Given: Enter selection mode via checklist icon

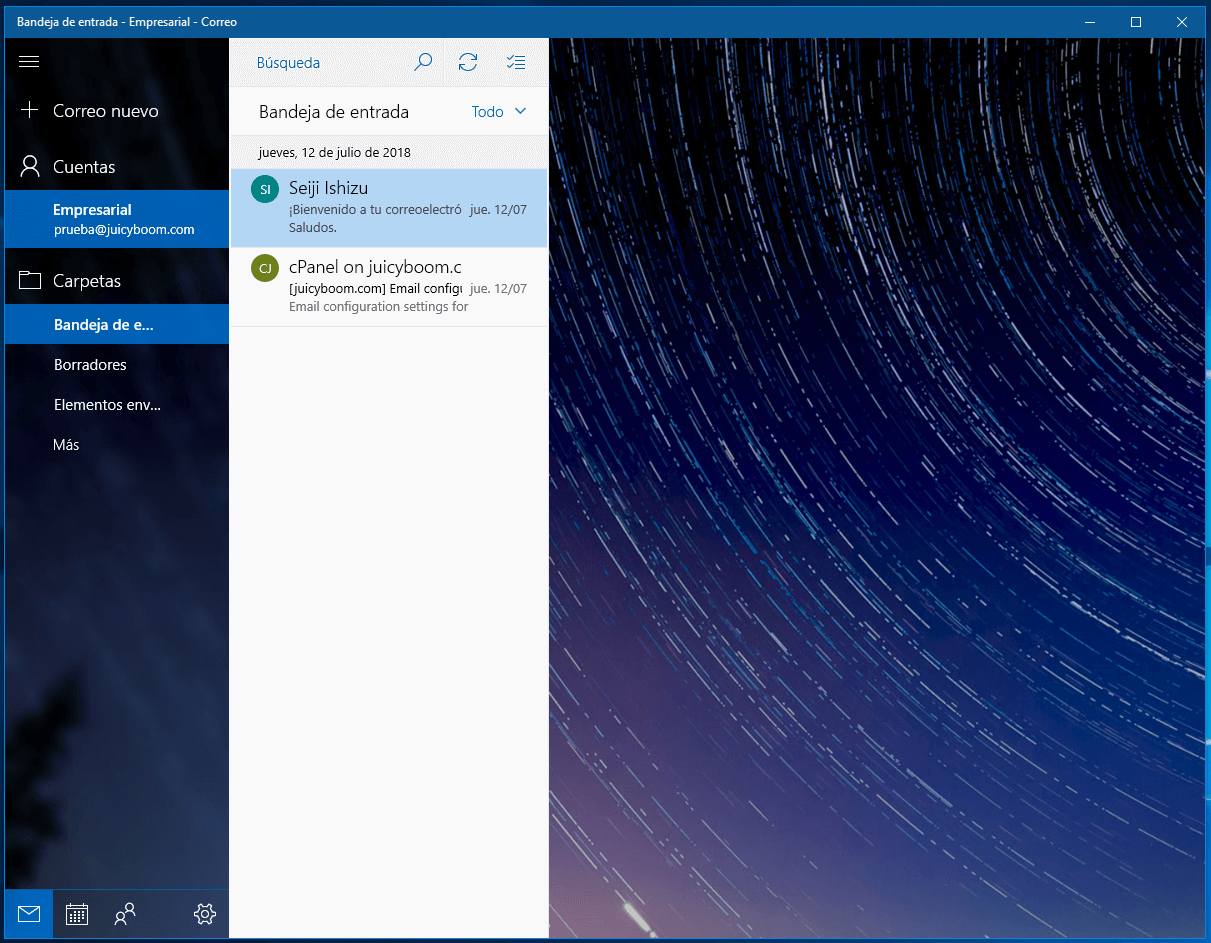Looking at the screenshot, I should point(515,62).
